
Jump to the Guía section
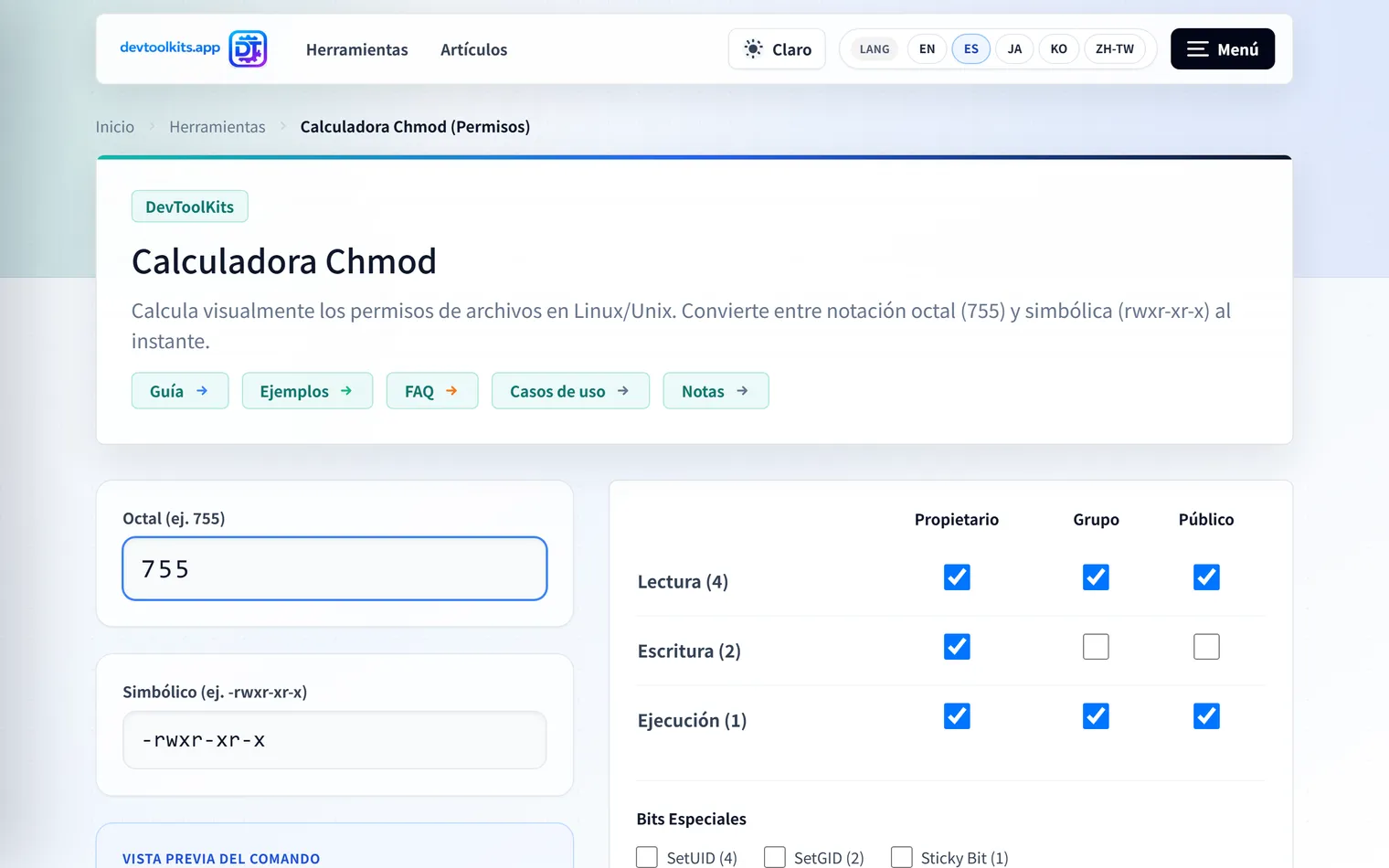(x=180, y=391)
